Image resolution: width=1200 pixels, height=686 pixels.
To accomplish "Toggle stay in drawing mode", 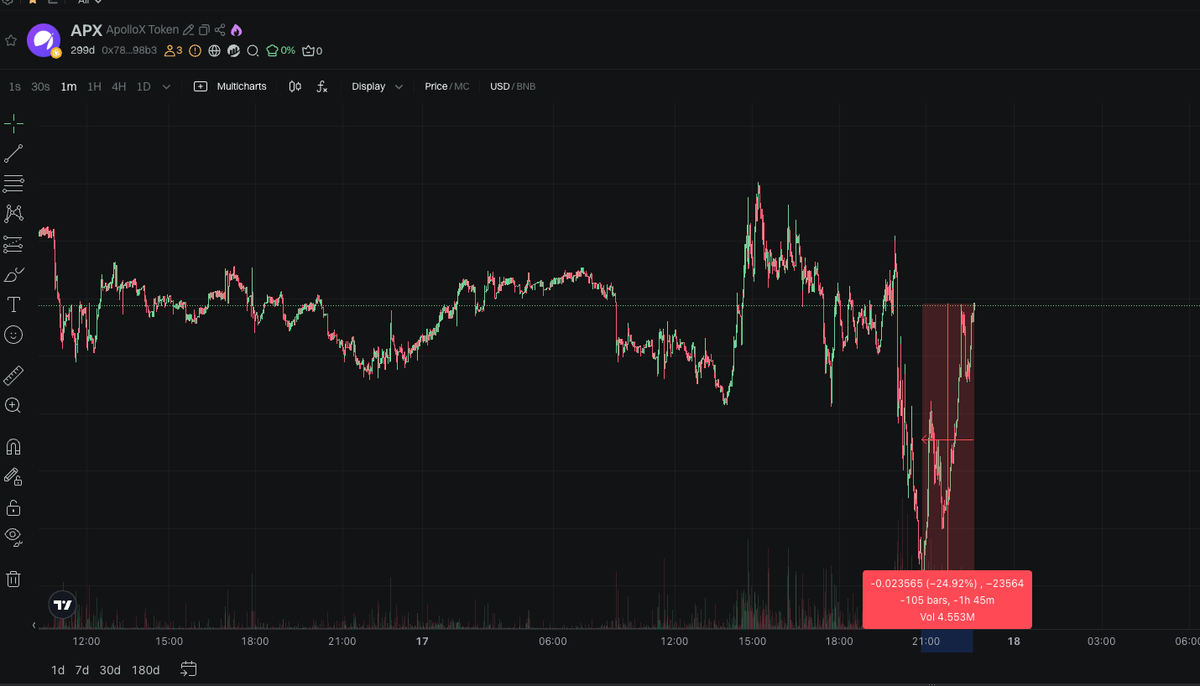I will pyautogui.click(x=14, y=476).
